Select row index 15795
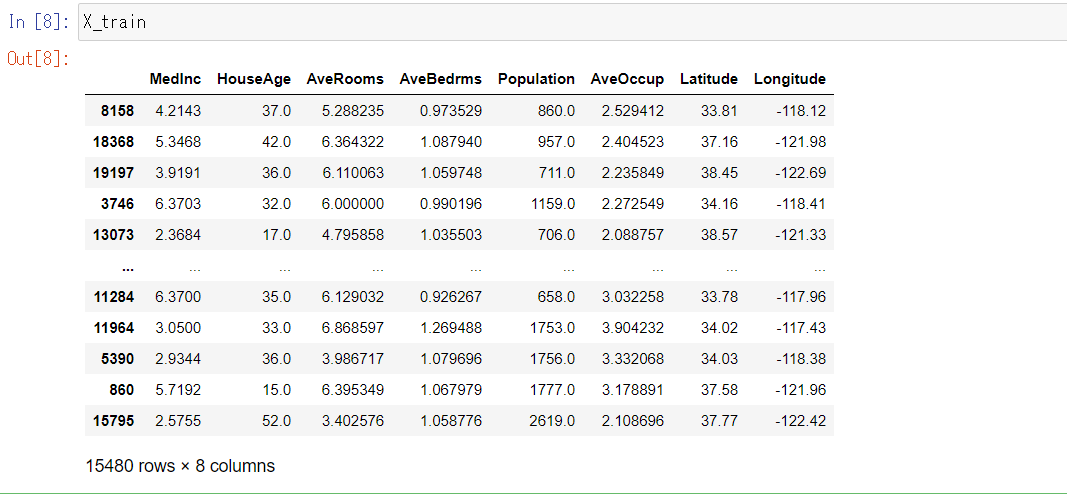Image resolution: width=1067 pixels, height=494 pixels. click(115, 421)
